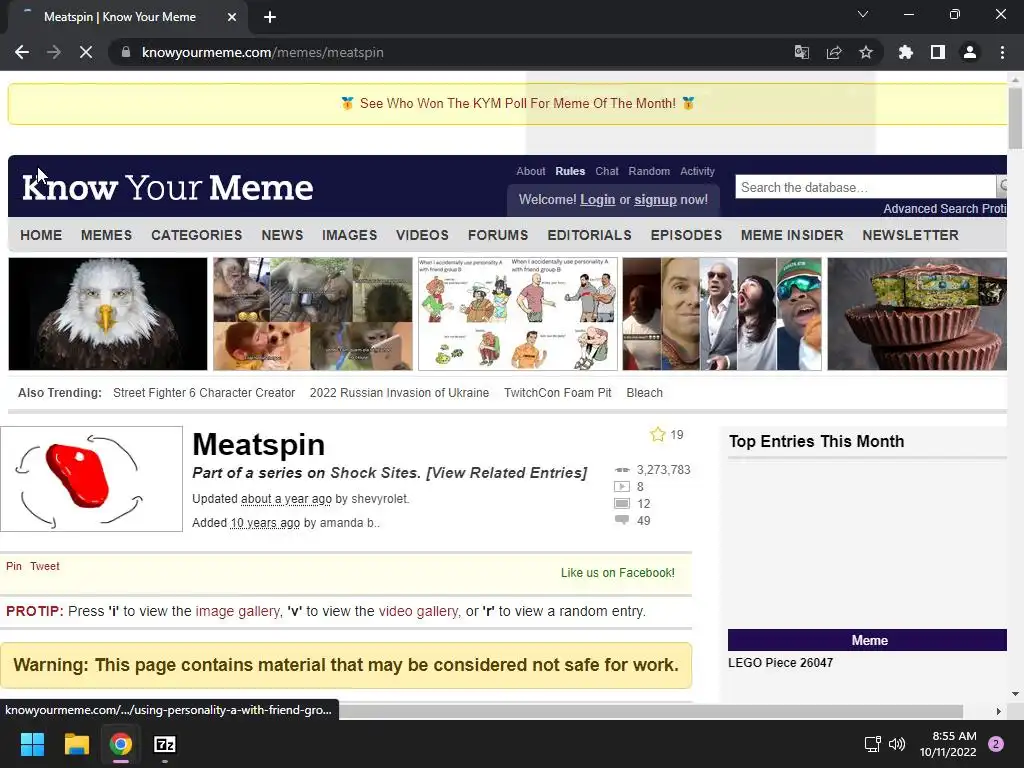This screenshot has height=768, width=1024.
Task: Click the views count icon
Action: [622, 470]
